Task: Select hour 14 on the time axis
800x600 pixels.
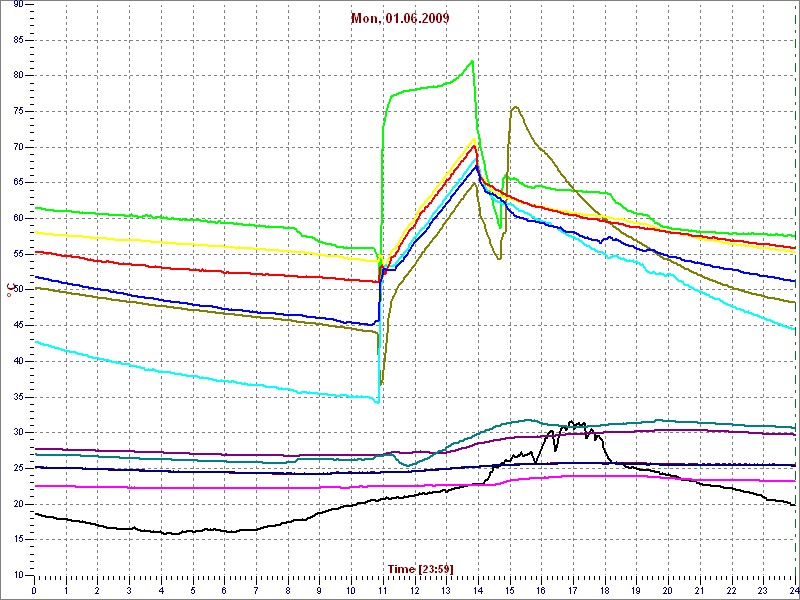Action: tap(478, 591)
